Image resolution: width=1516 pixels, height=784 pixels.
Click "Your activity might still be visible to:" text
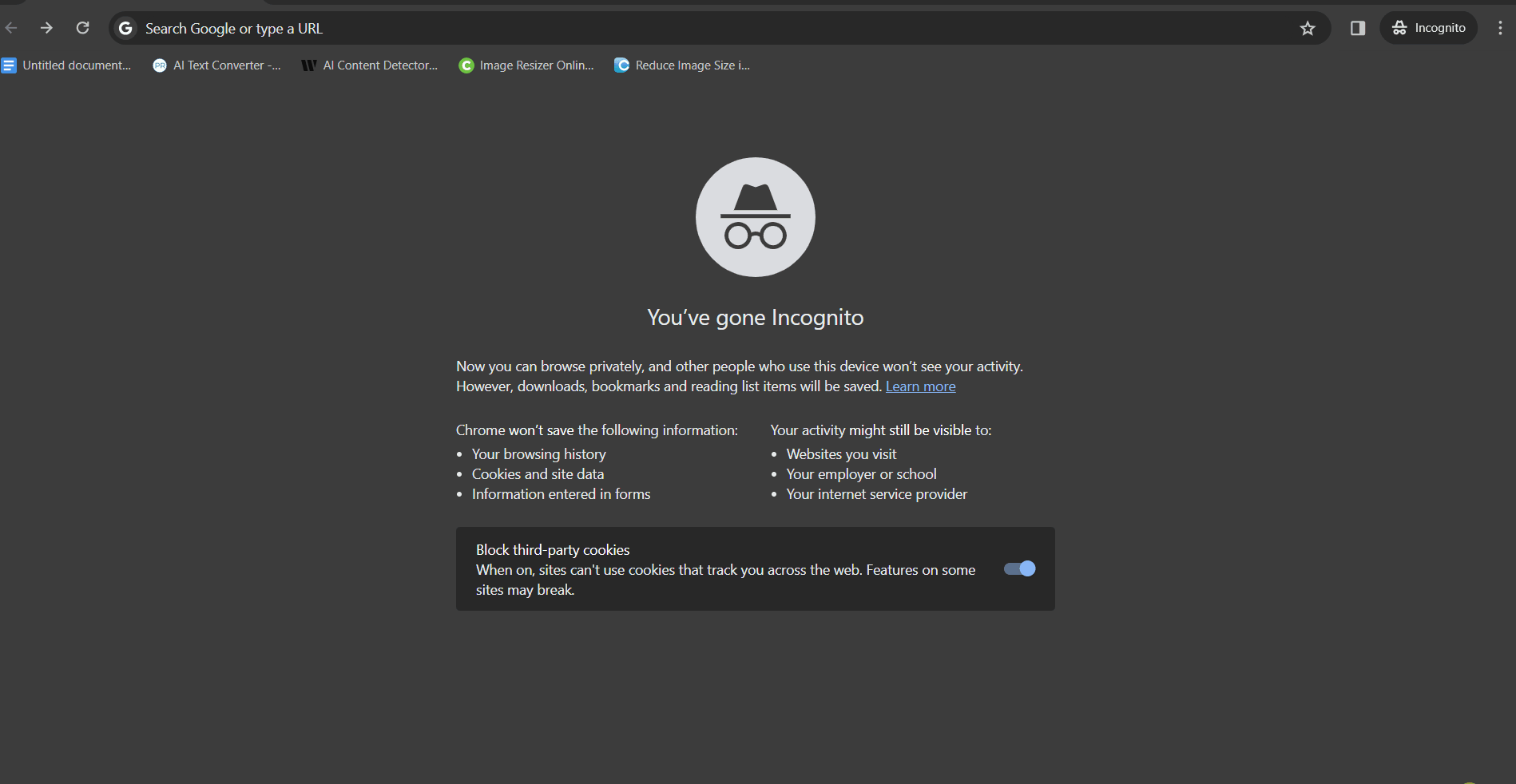881,430
